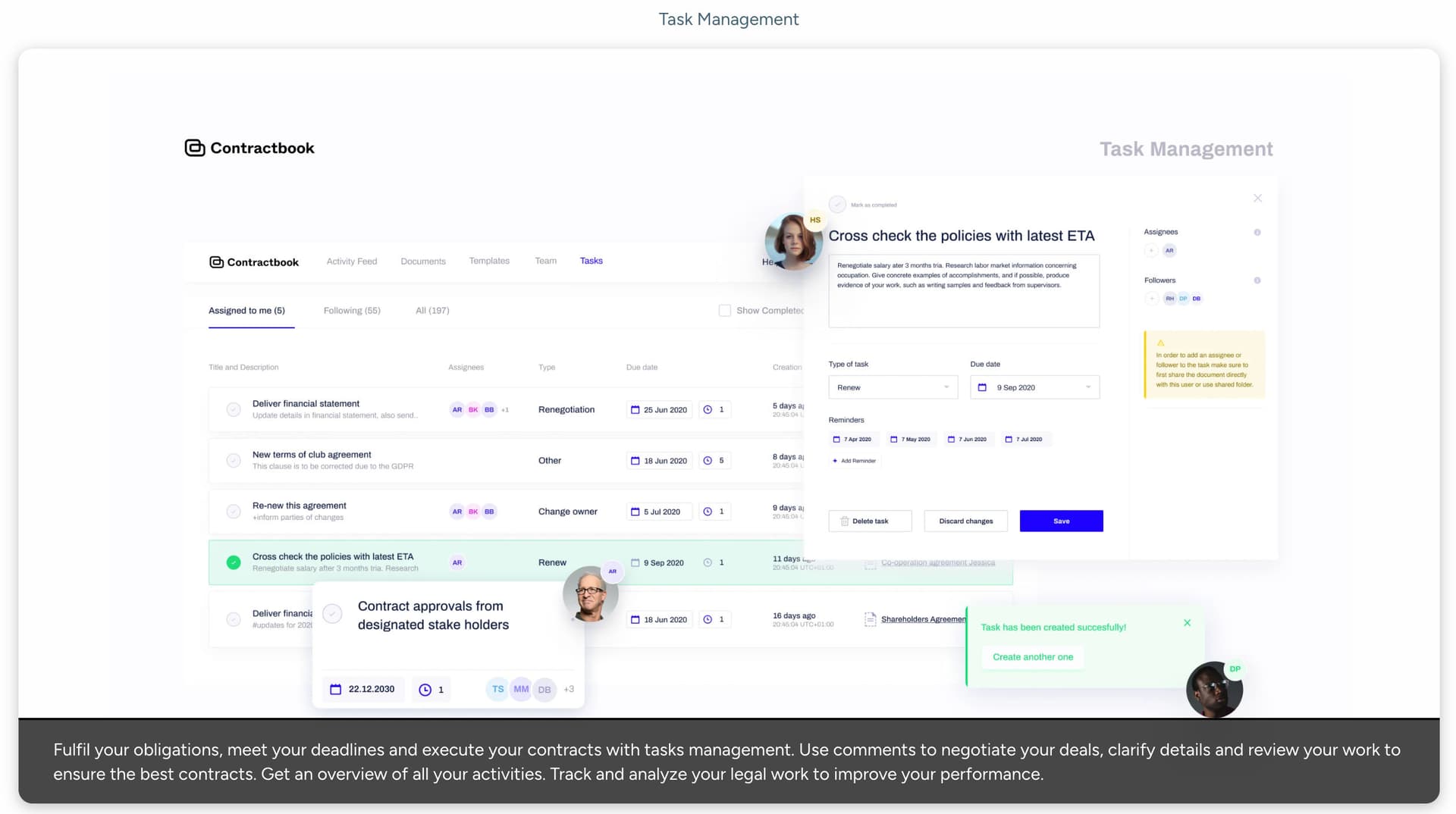Tick the Re-new this agreement task circle
This screenshot has height=814, width=1456.
point(234,511)
